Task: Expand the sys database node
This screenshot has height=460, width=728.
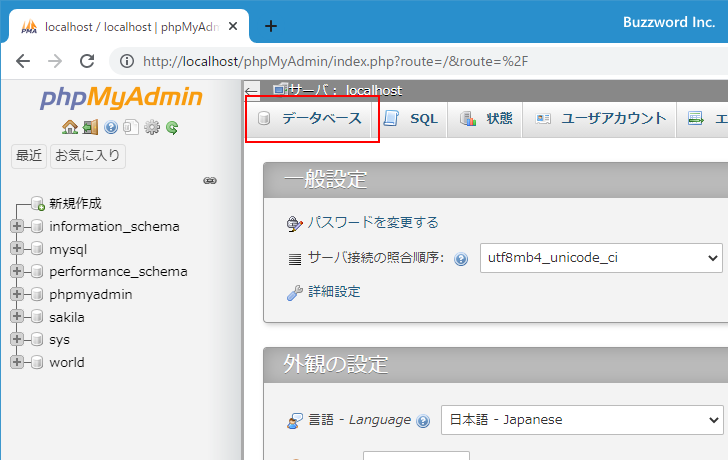Action: 17,339
